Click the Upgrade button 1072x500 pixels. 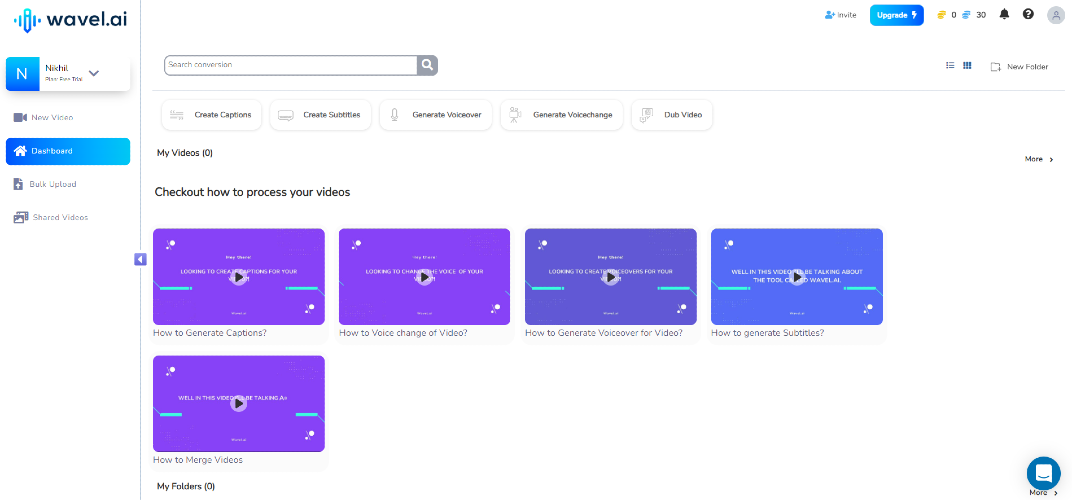pos(896,15)
